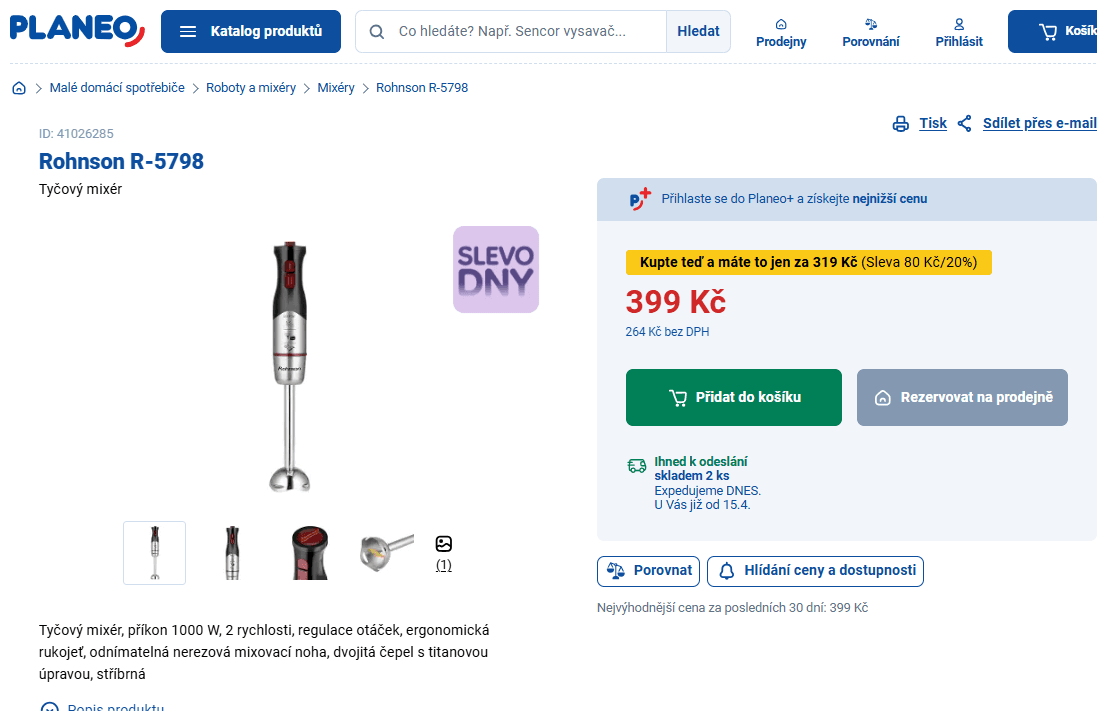
Task: Click the share via e-mail icon
Action: (965, 124)
